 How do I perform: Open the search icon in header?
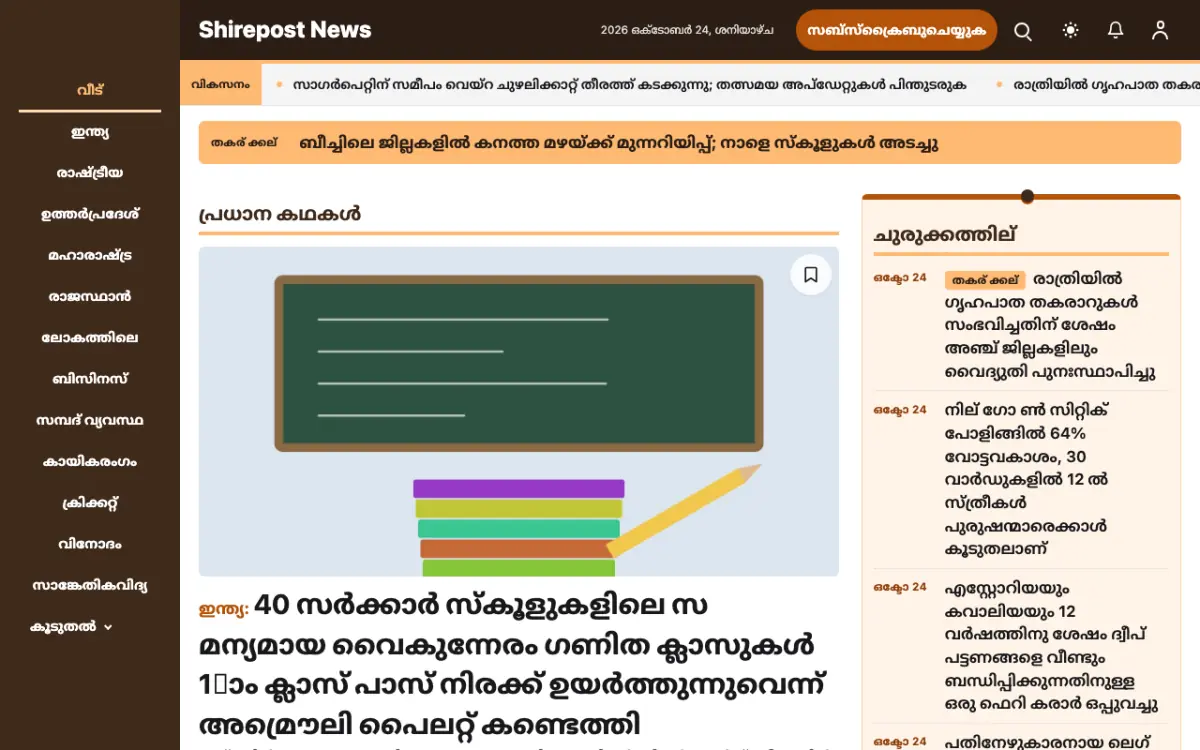[1023, 31]
